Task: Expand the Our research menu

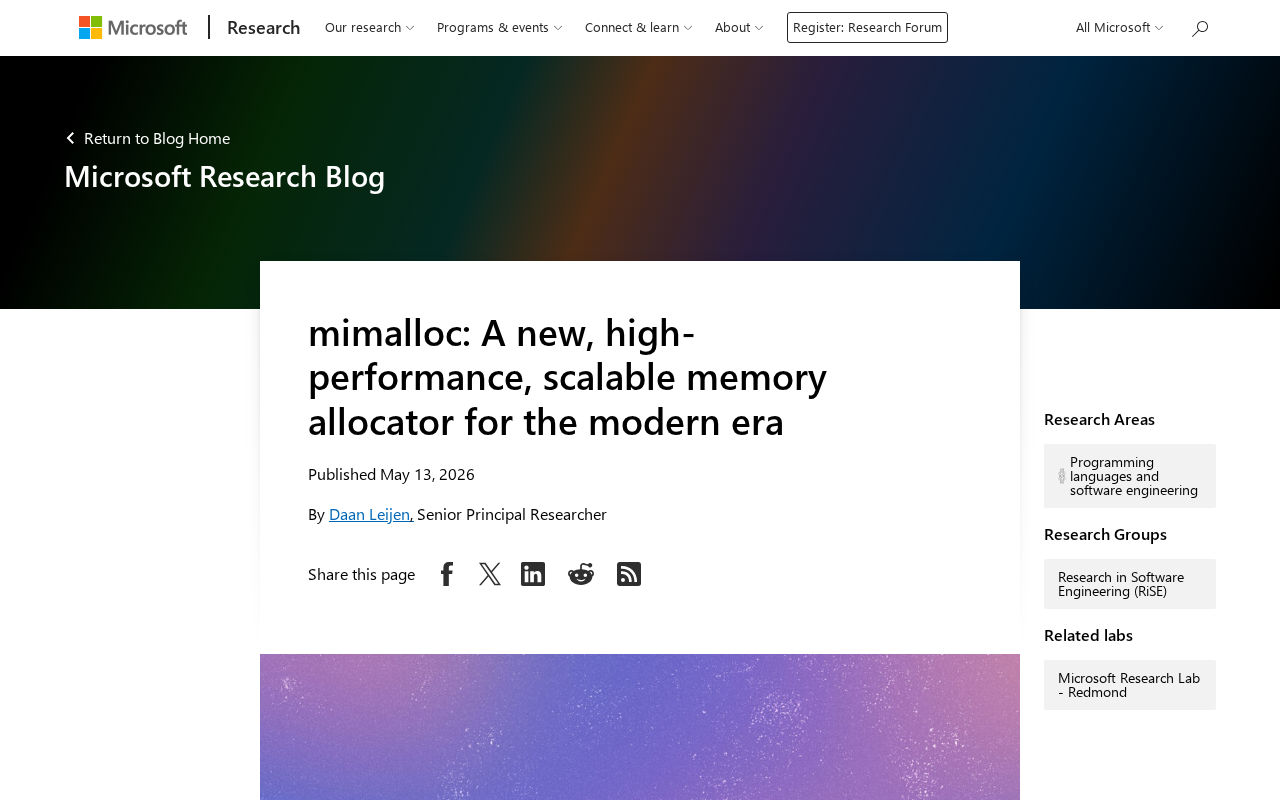Action: (370, 28)
